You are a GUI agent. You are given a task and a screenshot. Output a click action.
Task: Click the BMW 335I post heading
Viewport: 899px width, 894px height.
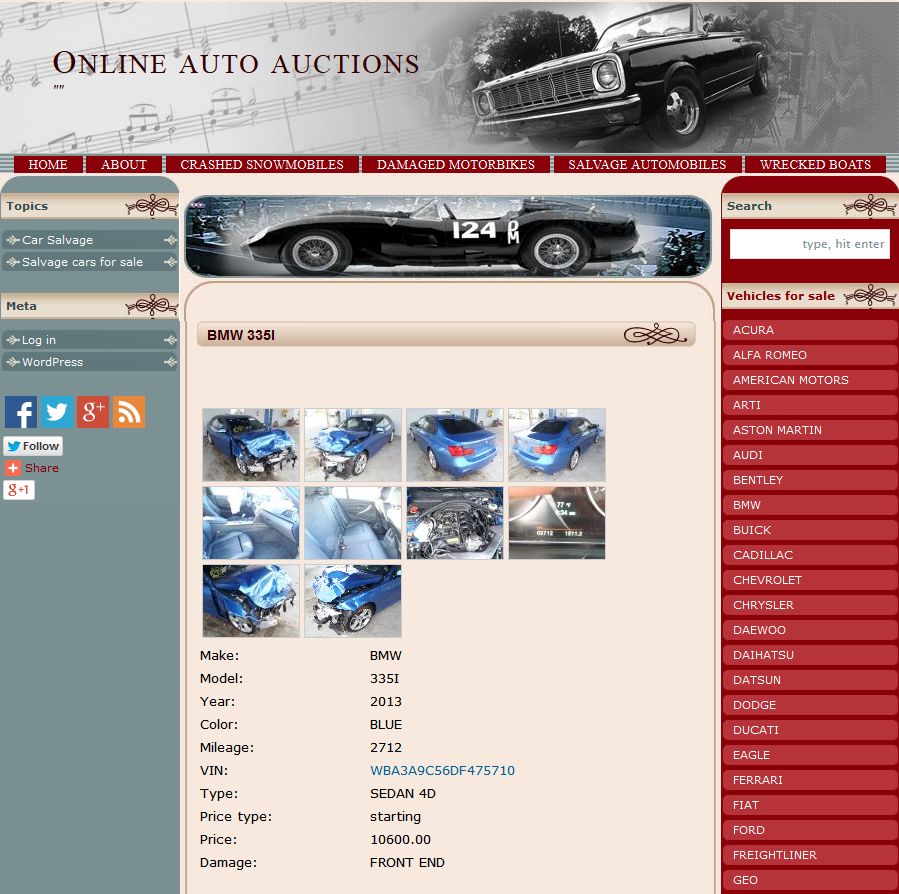pos(241,335)
